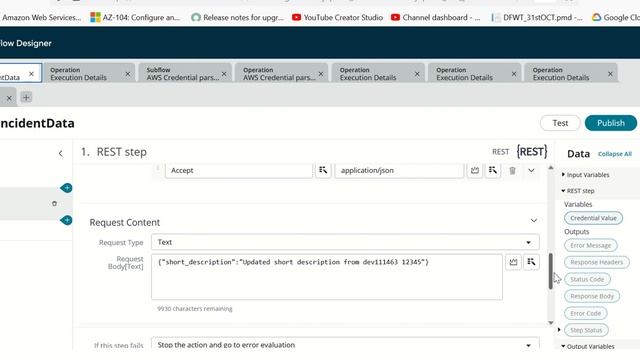Image resolution: width=640 pixels, height=360 pixels.
Task: Click the '9930 characters remaining' text
Action: [x=195, y=309]
